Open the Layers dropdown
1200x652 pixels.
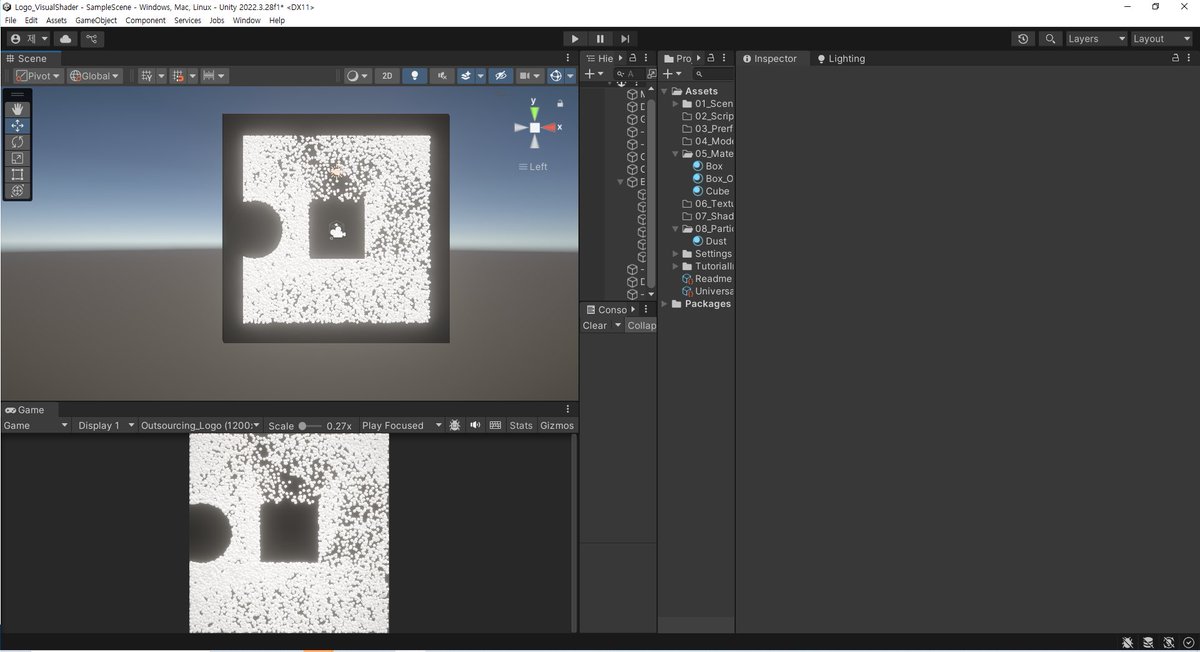click(1096, 39)
